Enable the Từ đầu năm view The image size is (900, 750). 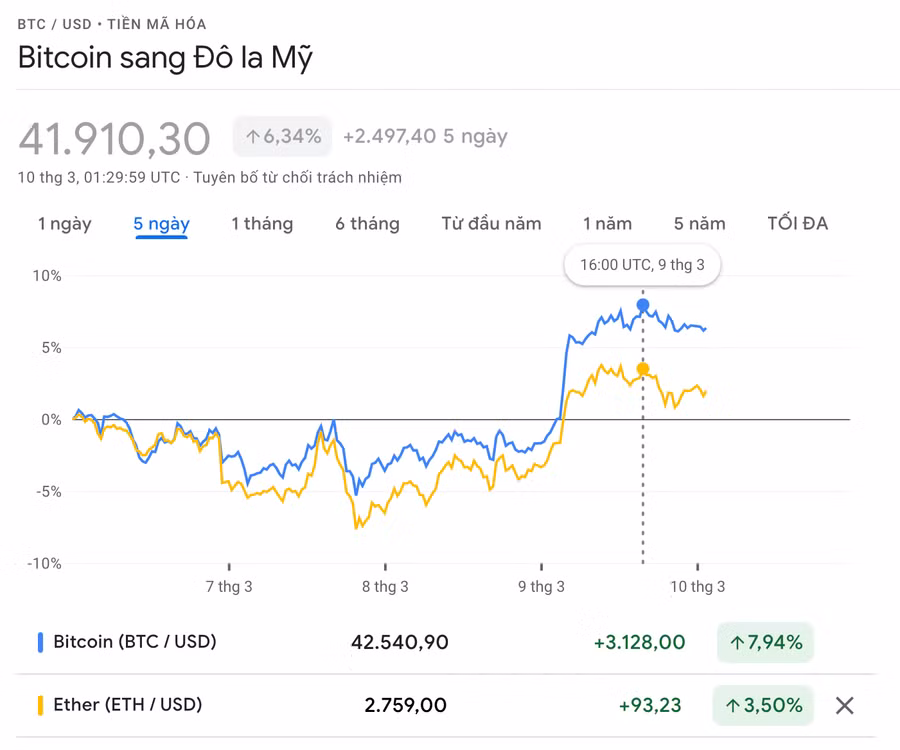pyautogui.click(x=491, y=224)
